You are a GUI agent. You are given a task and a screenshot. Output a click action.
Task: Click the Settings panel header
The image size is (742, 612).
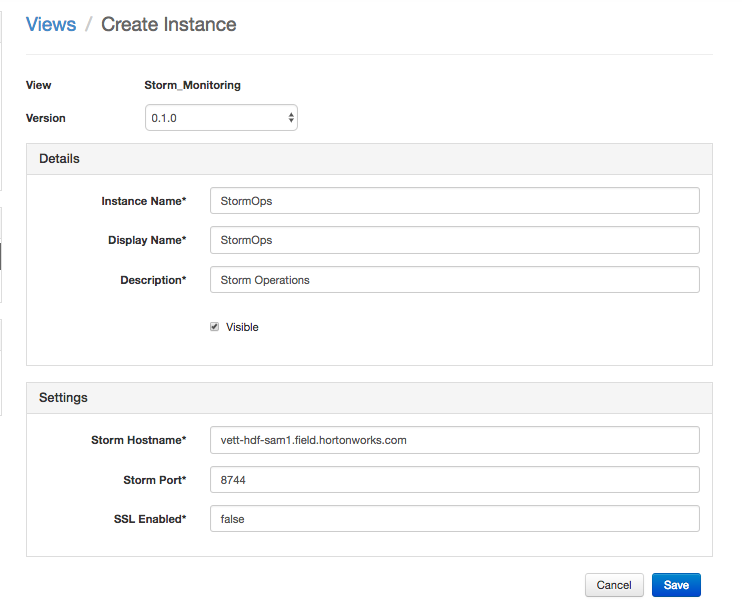click(369, 398)
